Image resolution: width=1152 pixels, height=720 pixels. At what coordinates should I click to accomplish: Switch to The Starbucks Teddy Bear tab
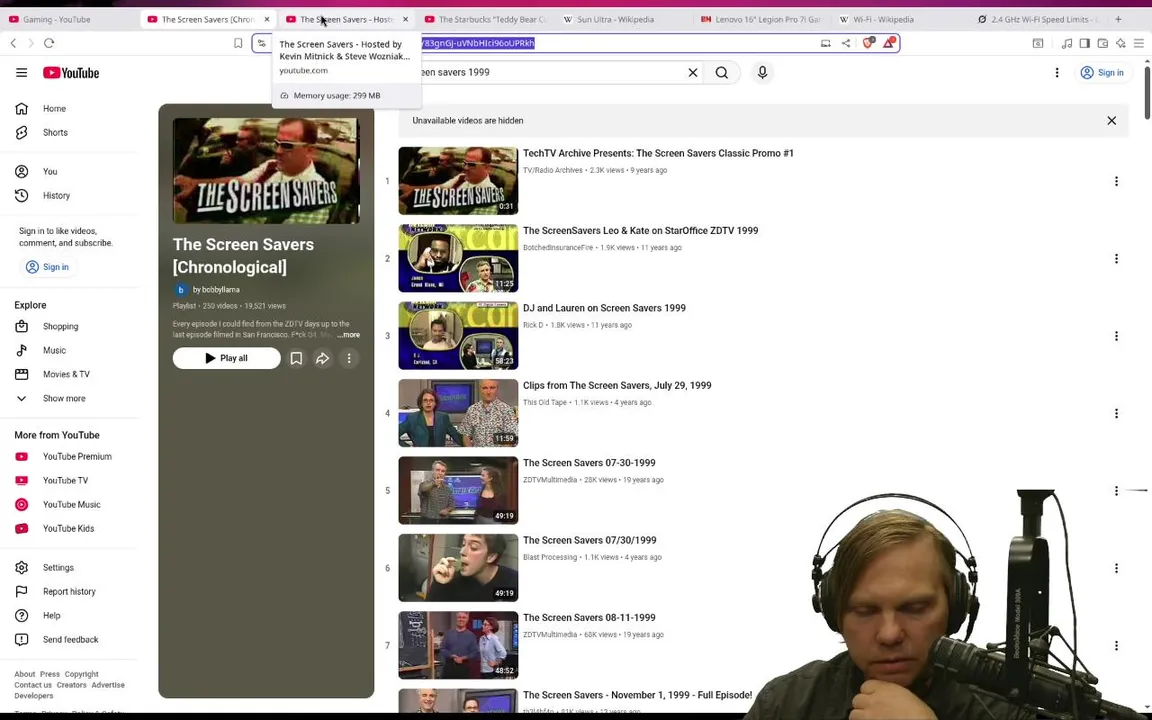tap(486, 19)
